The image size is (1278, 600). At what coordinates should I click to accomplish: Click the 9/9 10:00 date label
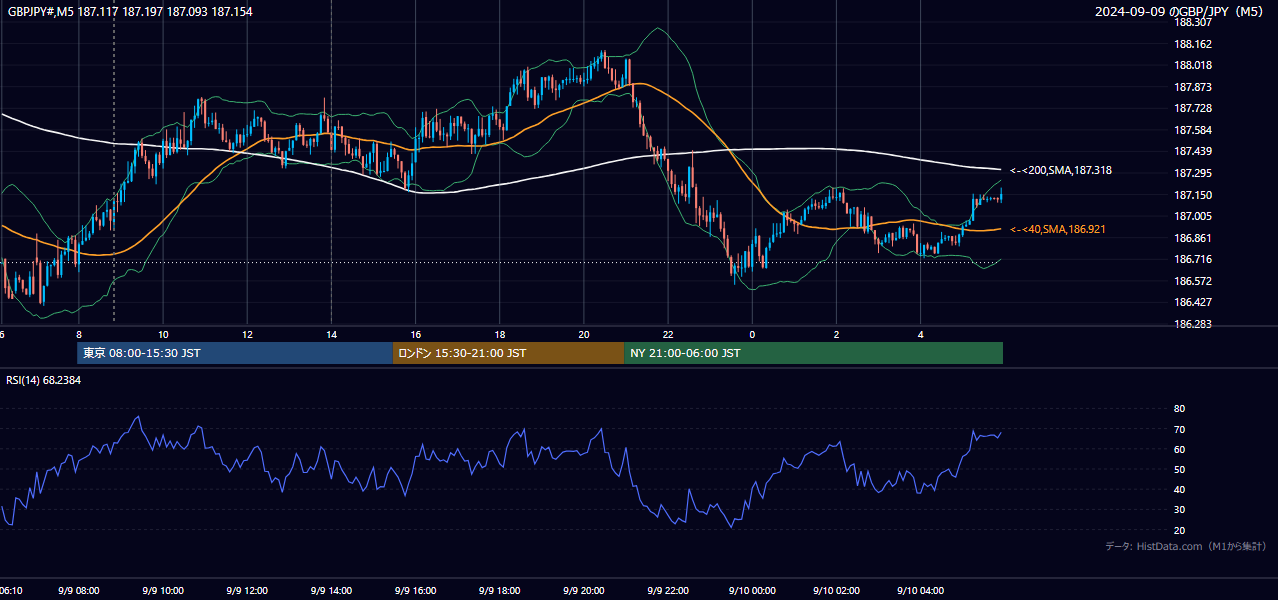pos(163,591)
